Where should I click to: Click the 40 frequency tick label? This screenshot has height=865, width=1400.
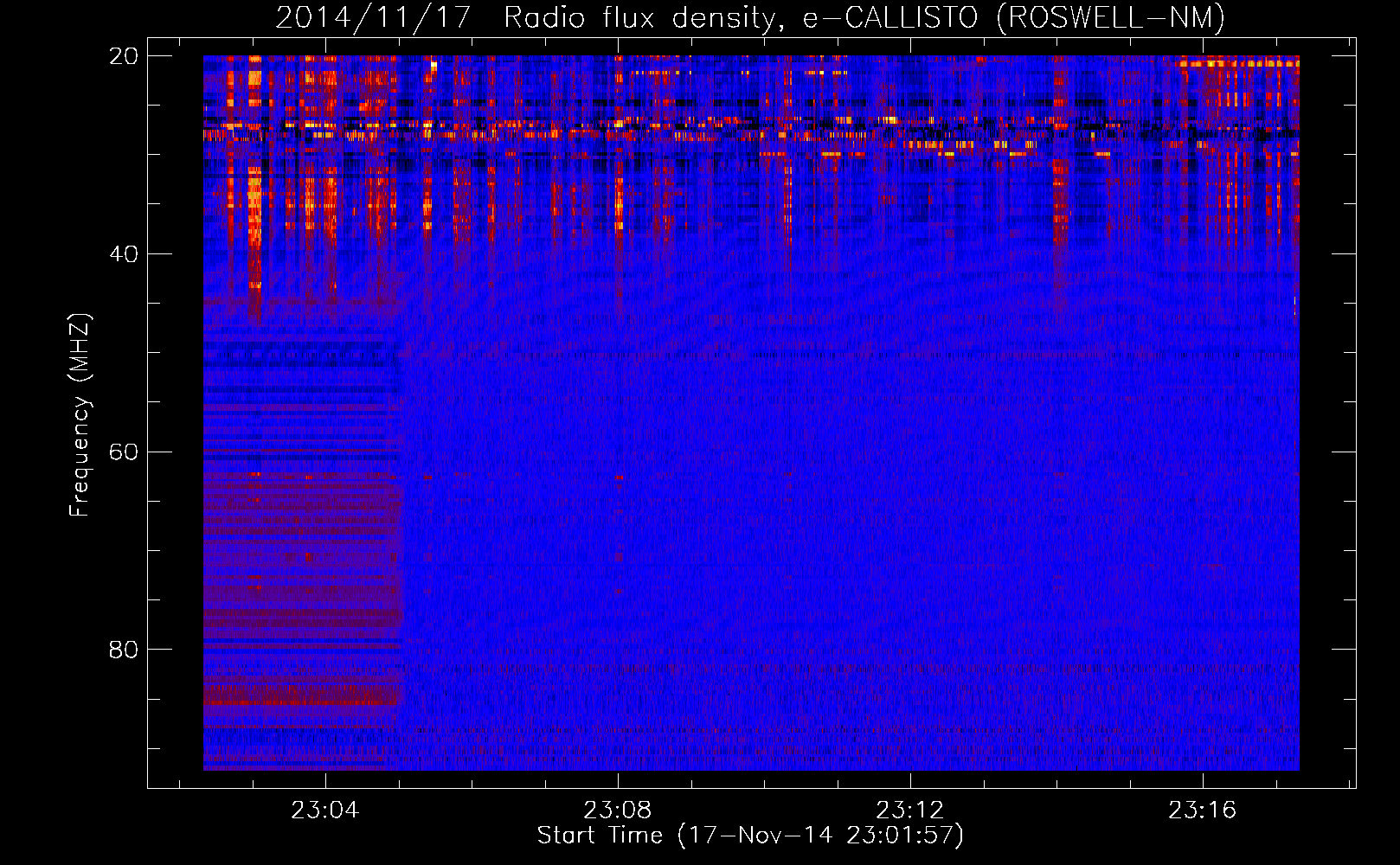pos(124,254)
